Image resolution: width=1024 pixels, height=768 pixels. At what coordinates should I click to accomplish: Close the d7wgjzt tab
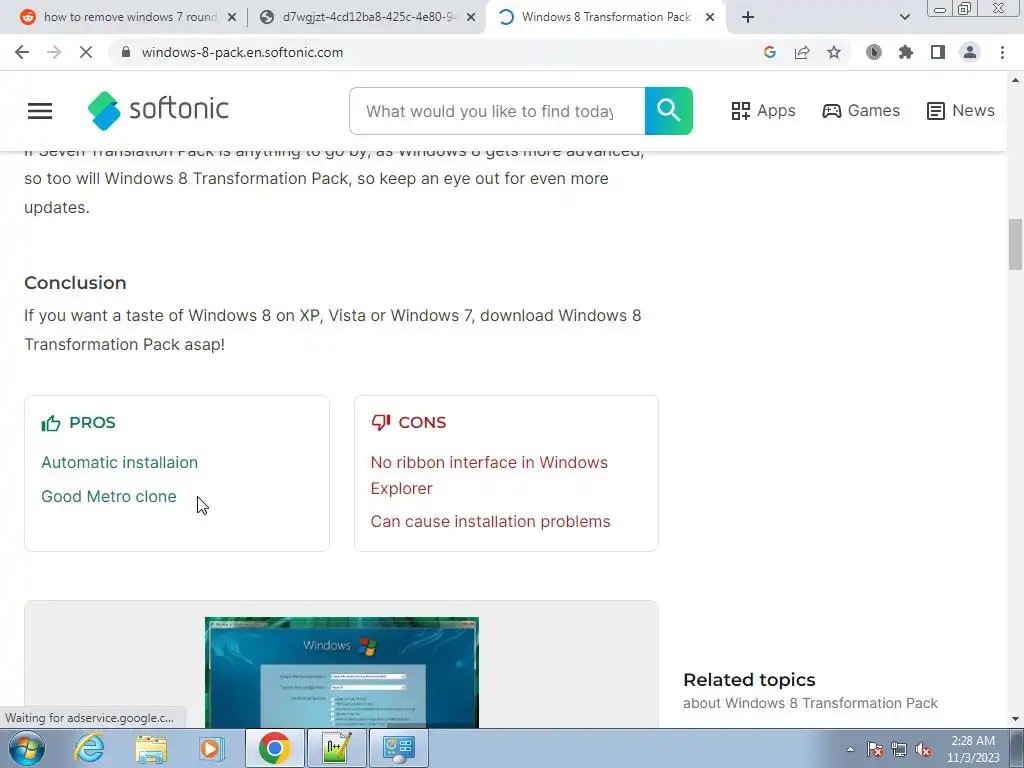[471, 17]
